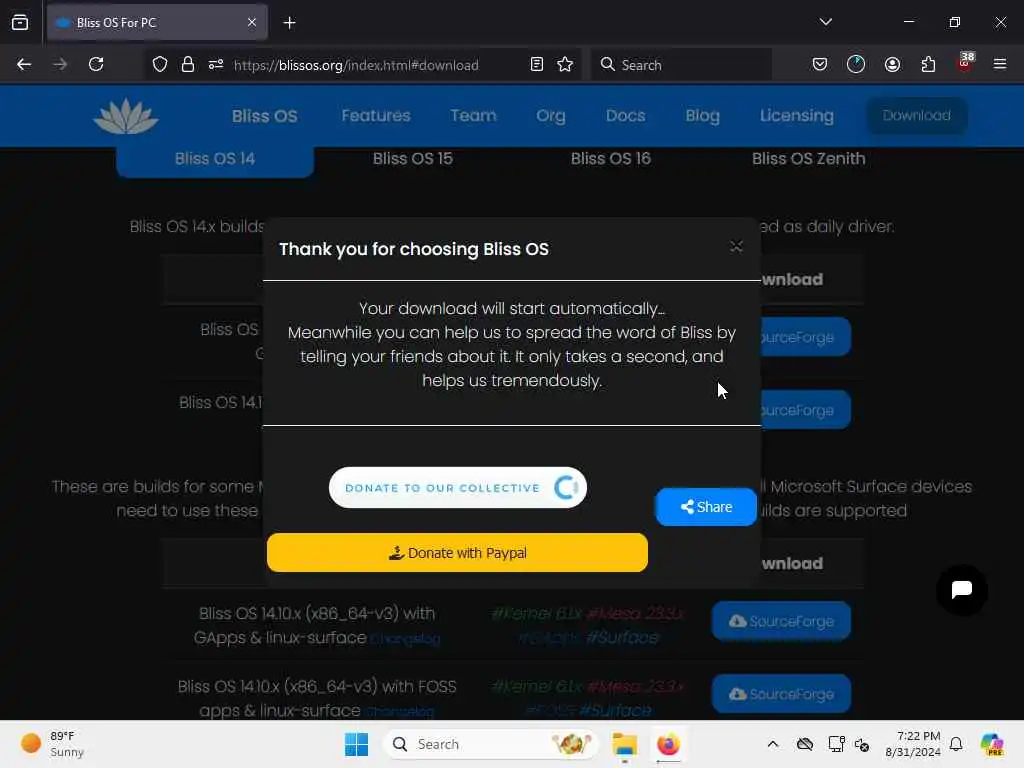List all tabs dropdown arrow
This screenshot has height=768, width=1024.
pyautogui.click(x=825, y=23)
